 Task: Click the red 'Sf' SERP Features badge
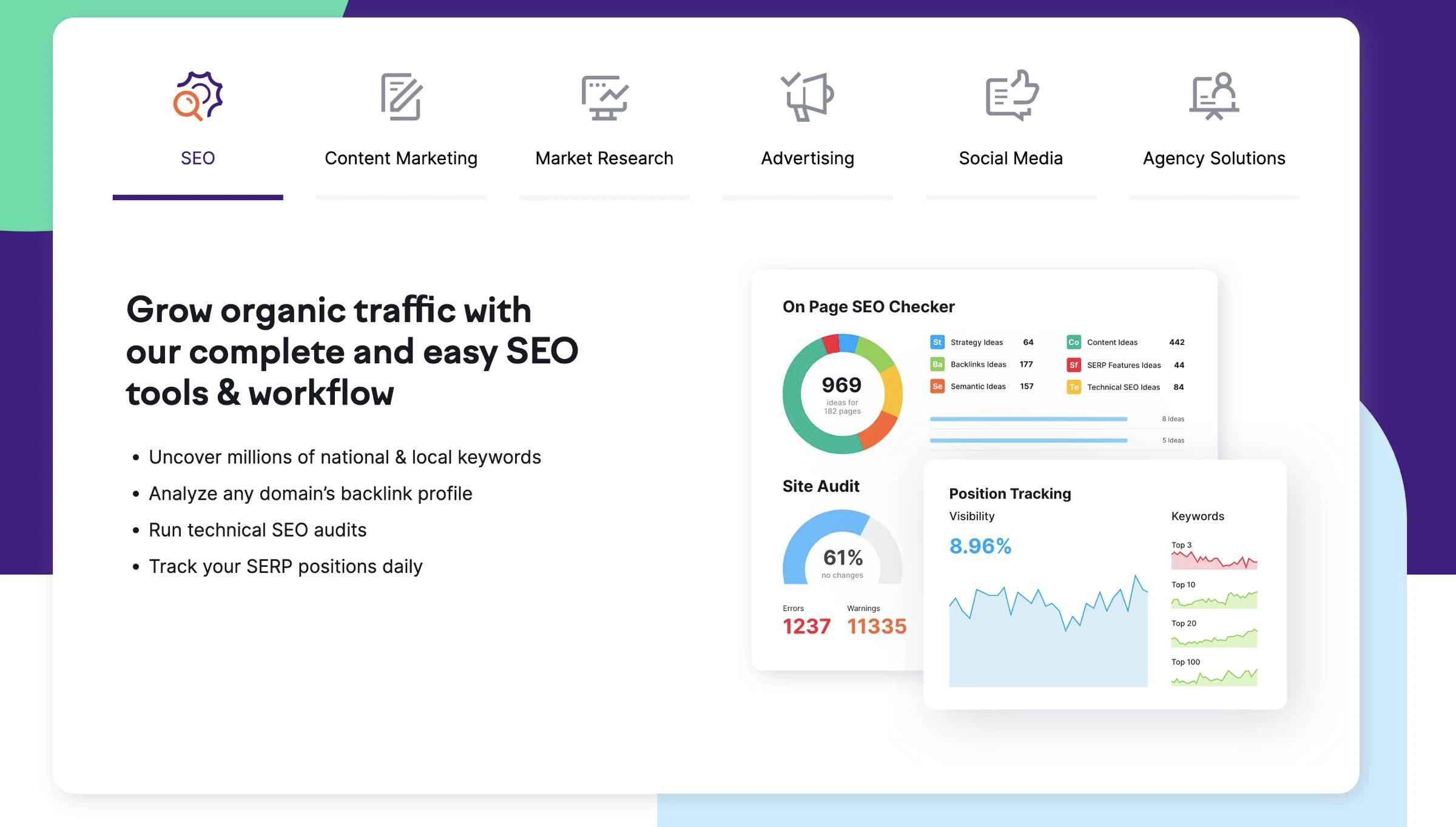(x=1073, y=365)
